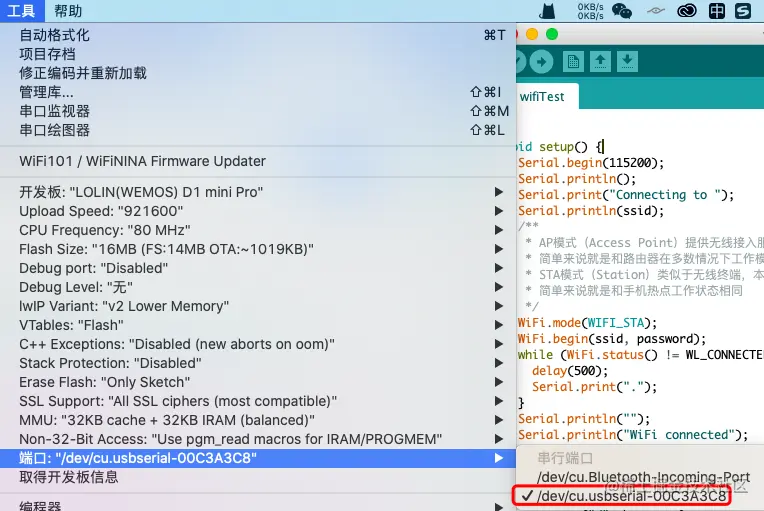Viewport: 764px width, 511px height.
Task: Expand Erase Flash Only Sketch submenu
Action: tap(258, 382)
